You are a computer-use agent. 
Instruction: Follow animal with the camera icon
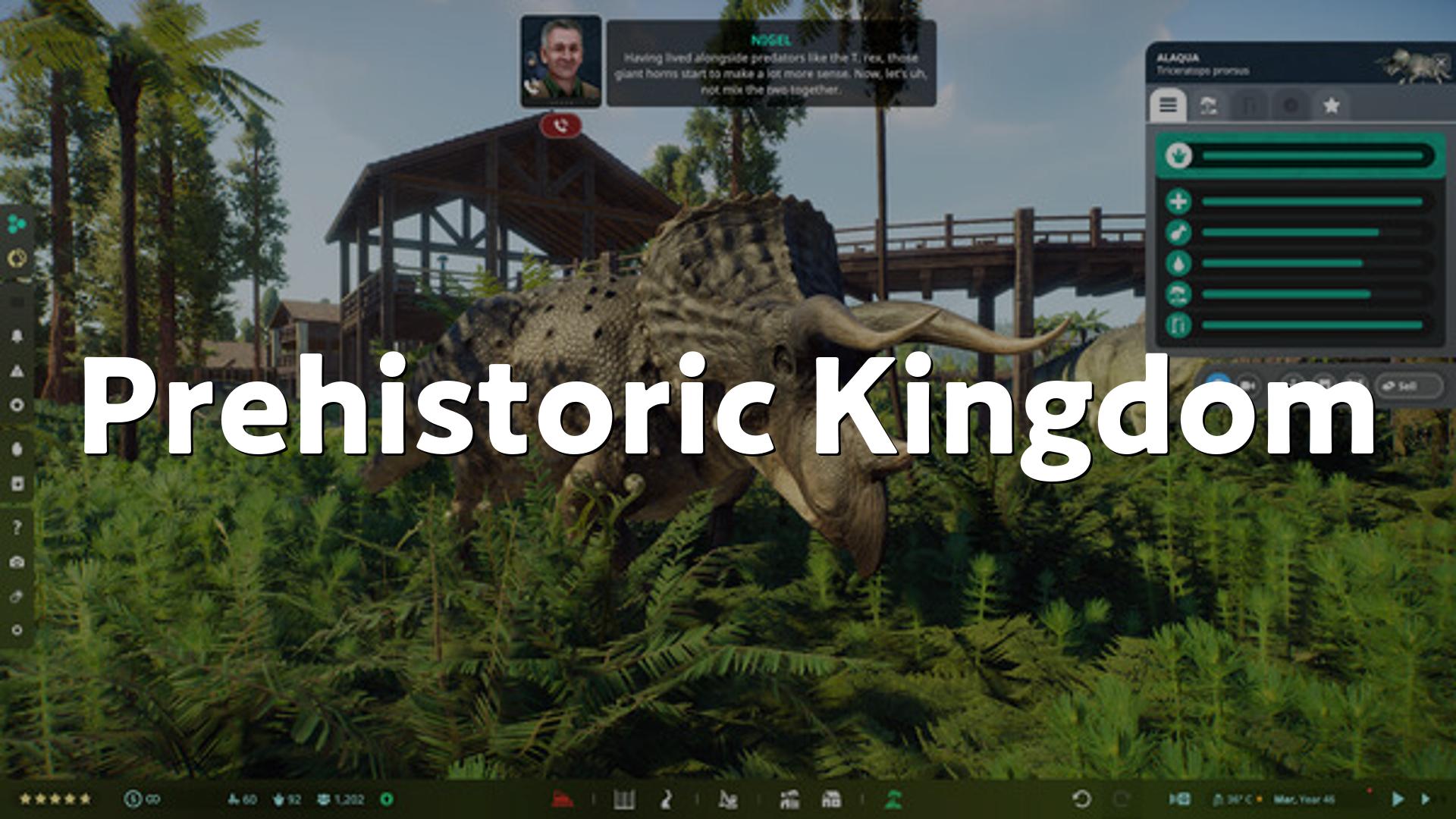(1247, 385)
